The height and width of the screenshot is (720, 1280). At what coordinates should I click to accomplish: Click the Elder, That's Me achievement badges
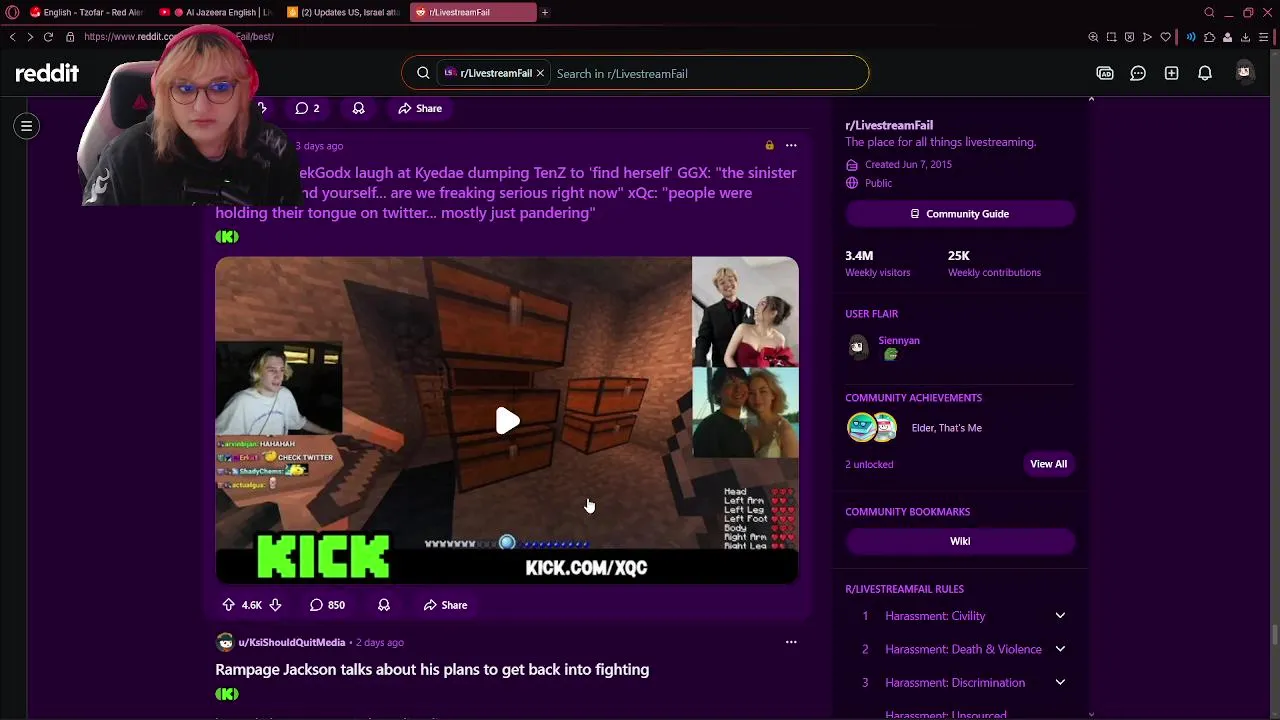(x=873, y=428)
